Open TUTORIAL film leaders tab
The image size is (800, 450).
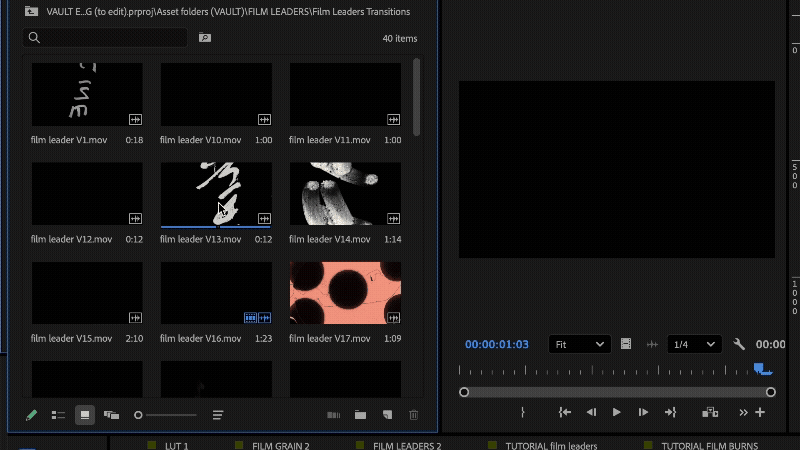[551, 445]
